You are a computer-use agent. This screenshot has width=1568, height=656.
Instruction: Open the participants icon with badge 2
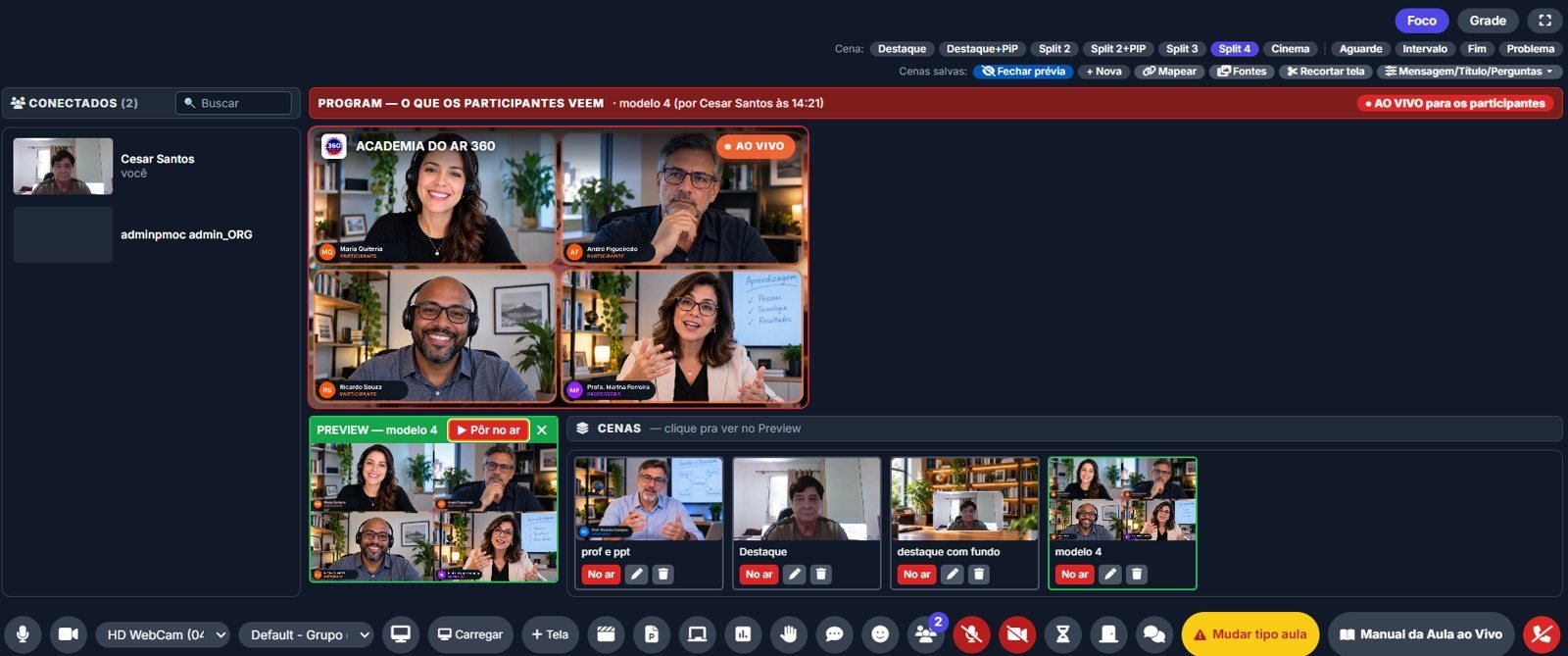coord(926,634)
